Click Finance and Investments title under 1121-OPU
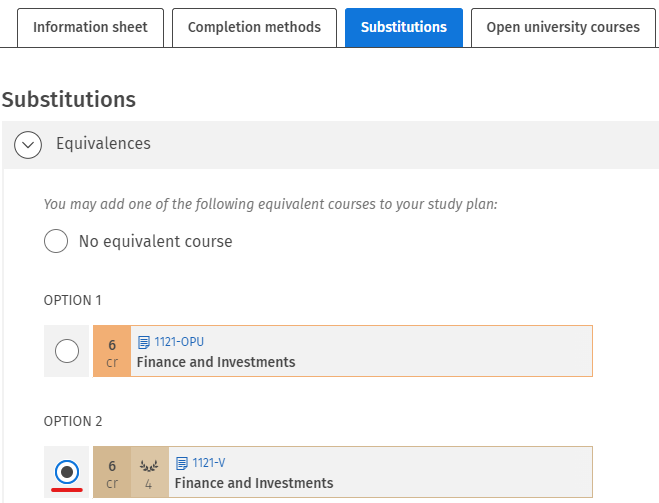The width and height of the screenshot is (659, 503). [x=215, y=362]
